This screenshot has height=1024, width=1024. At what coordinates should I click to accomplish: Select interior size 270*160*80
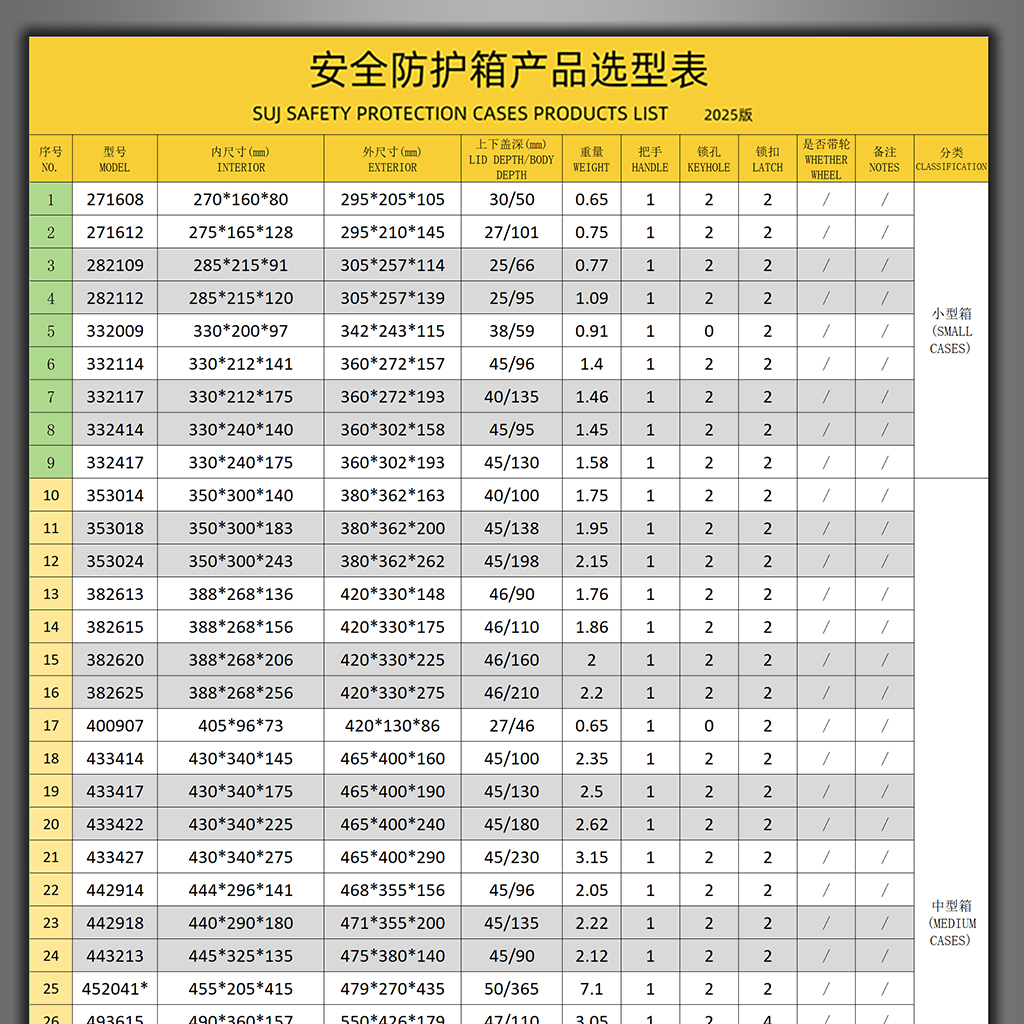240,200
